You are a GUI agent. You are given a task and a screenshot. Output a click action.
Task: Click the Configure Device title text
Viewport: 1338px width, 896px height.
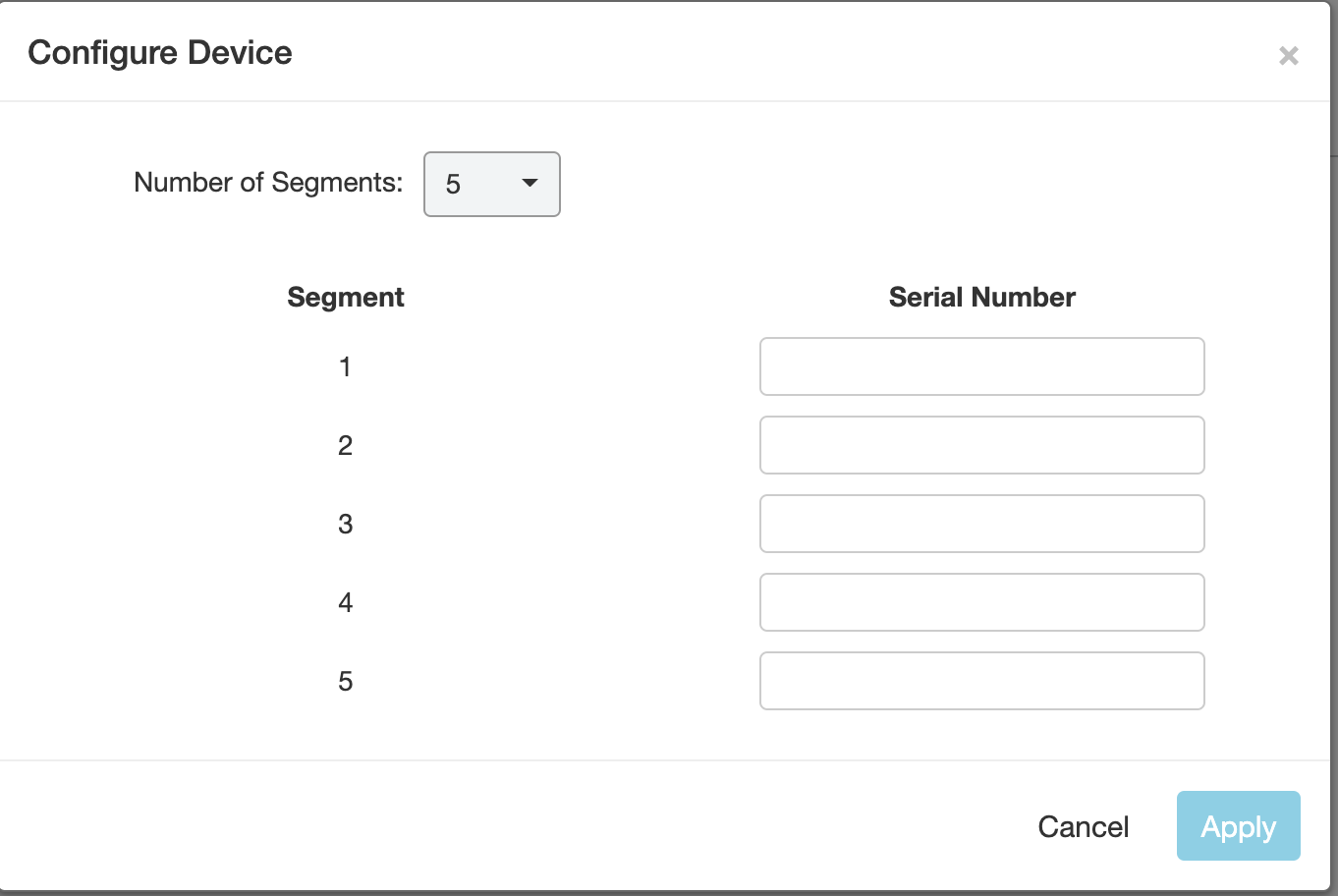160,52
